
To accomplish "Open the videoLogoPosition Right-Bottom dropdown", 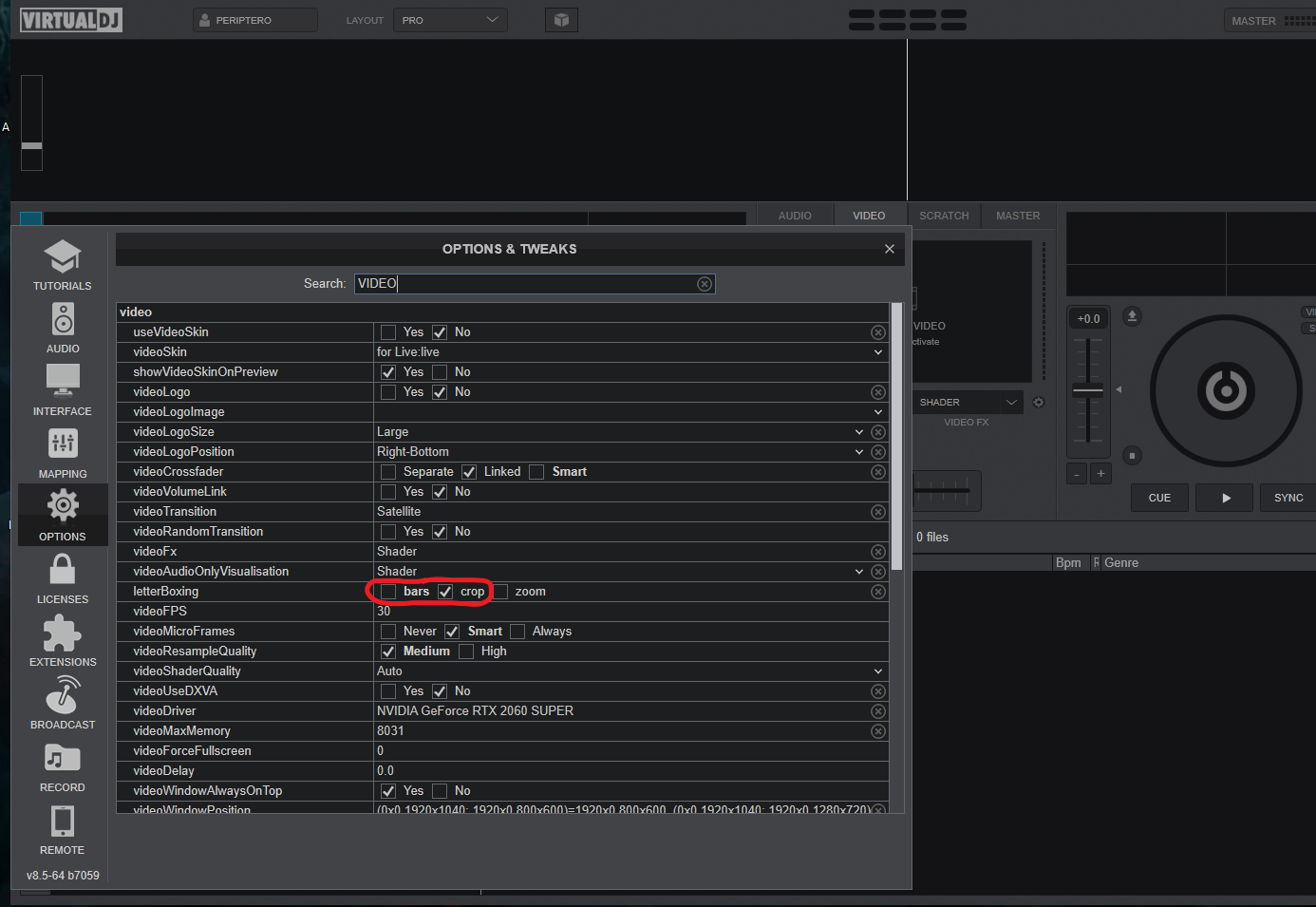I will (859, 452).
